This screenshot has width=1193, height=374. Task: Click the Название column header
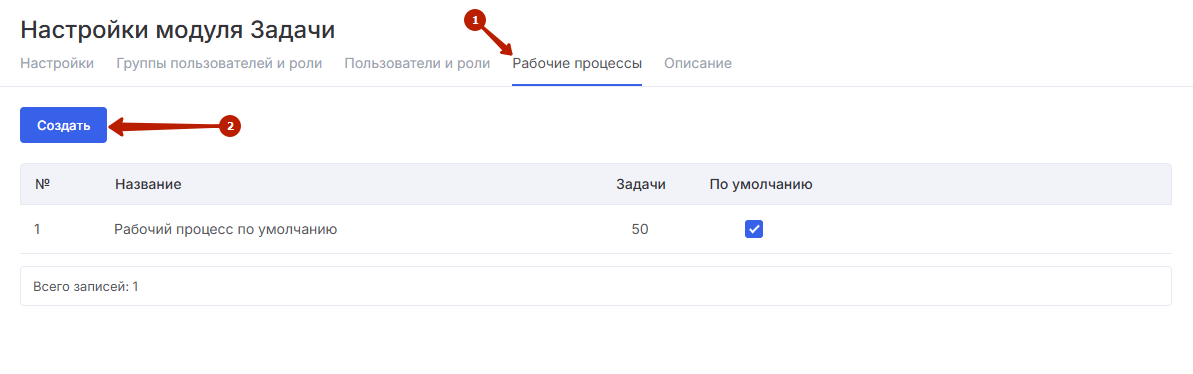(148, 184)
